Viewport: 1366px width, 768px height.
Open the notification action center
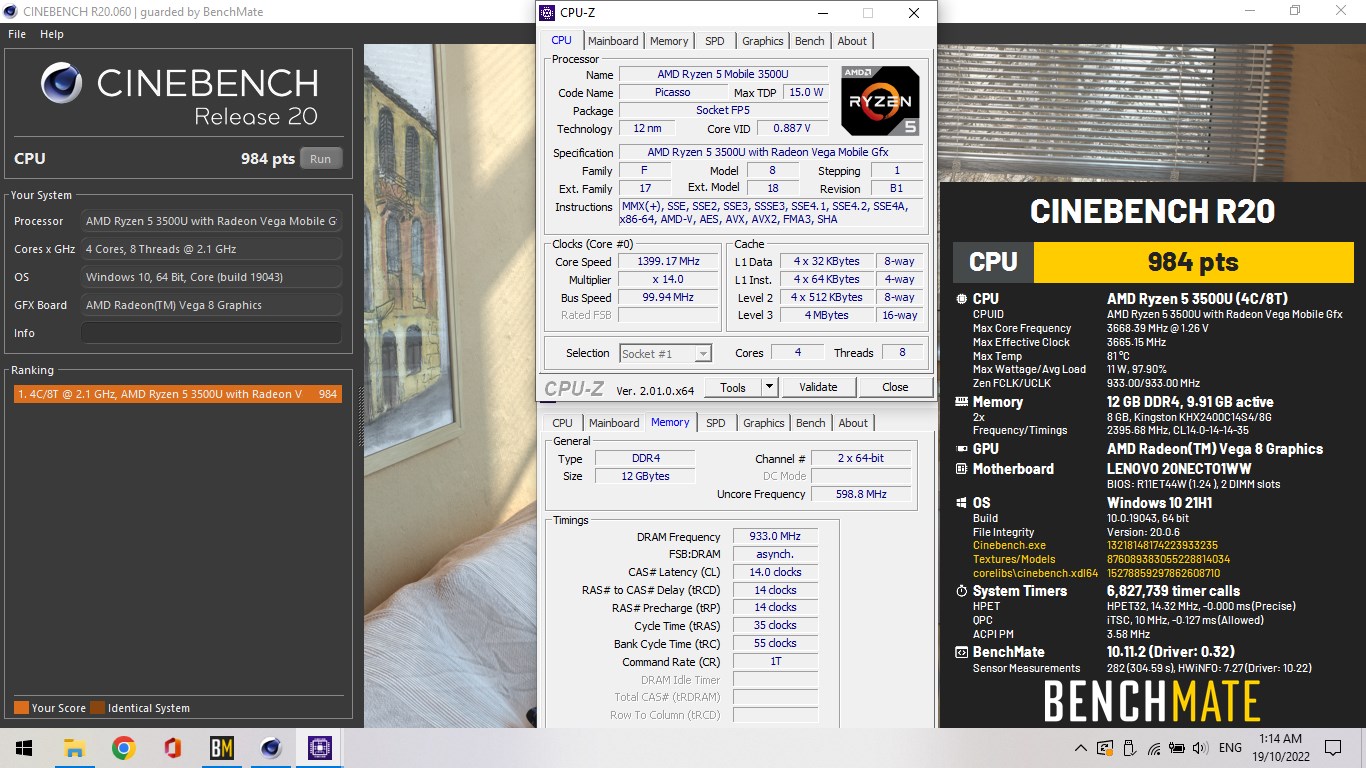tap(1332, 748)
